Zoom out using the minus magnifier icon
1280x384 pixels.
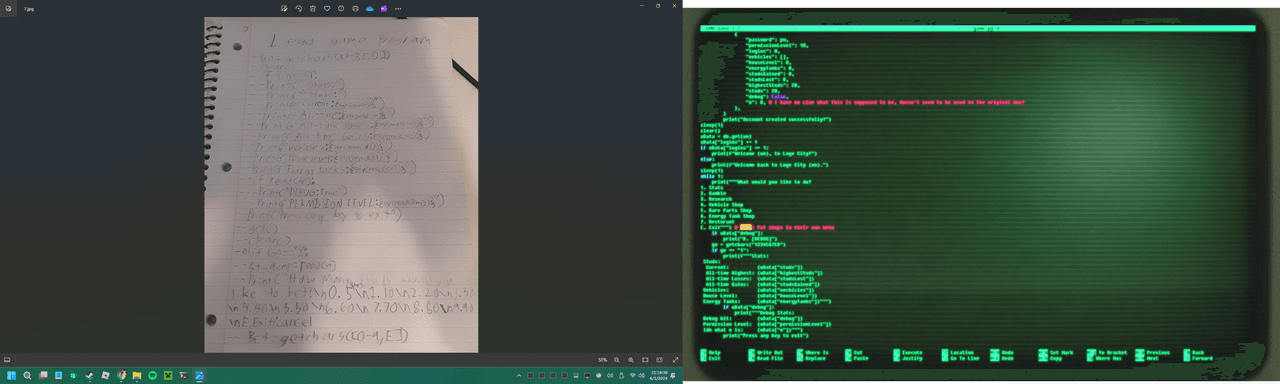(617, 359)
